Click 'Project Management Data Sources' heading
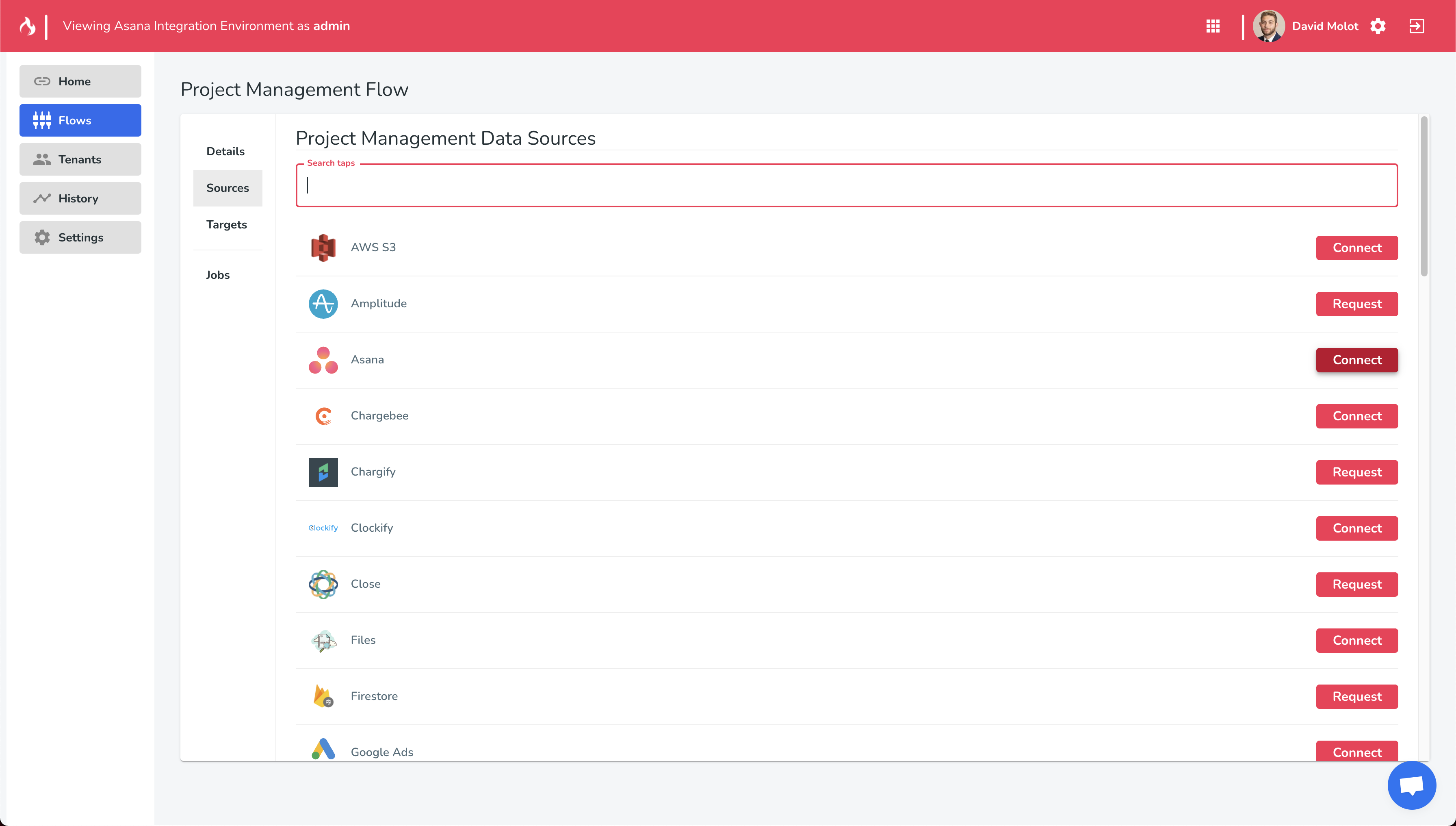Viewport: 1456px width, 826px height. pos(446,139)
